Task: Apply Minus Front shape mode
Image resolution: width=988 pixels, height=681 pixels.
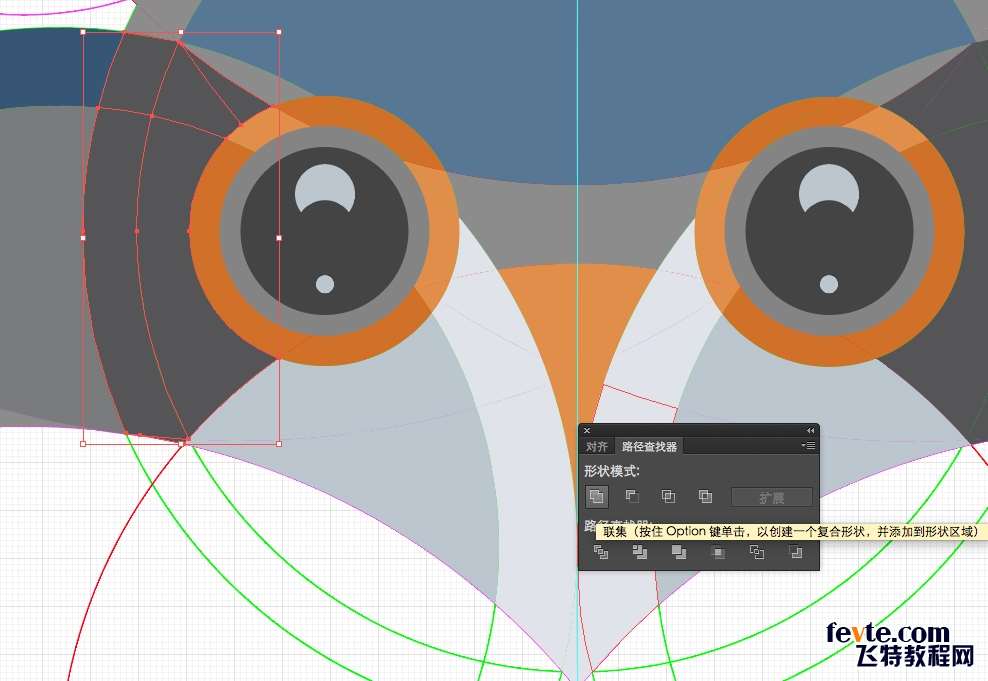Action: click(x=632, y=496)
